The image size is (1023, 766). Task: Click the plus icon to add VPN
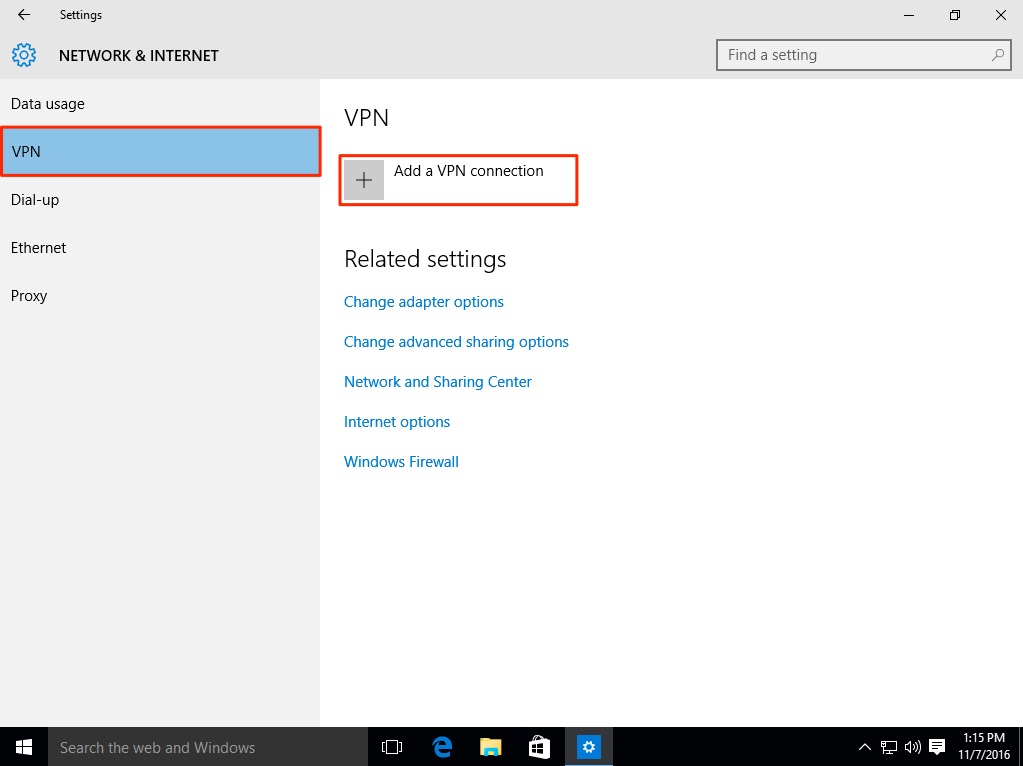click(x=364, y=180)
